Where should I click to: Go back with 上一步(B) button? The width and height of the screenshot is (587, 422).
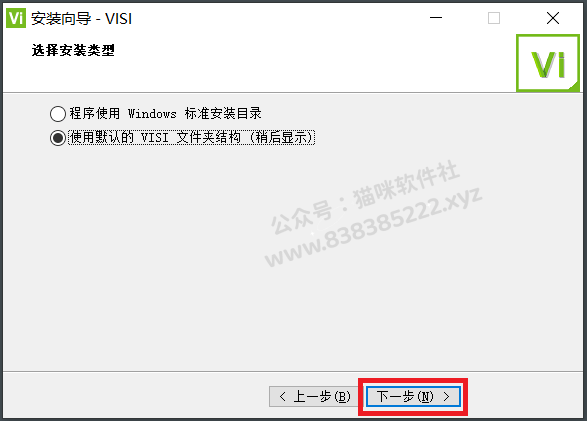(x=314, y=396)
